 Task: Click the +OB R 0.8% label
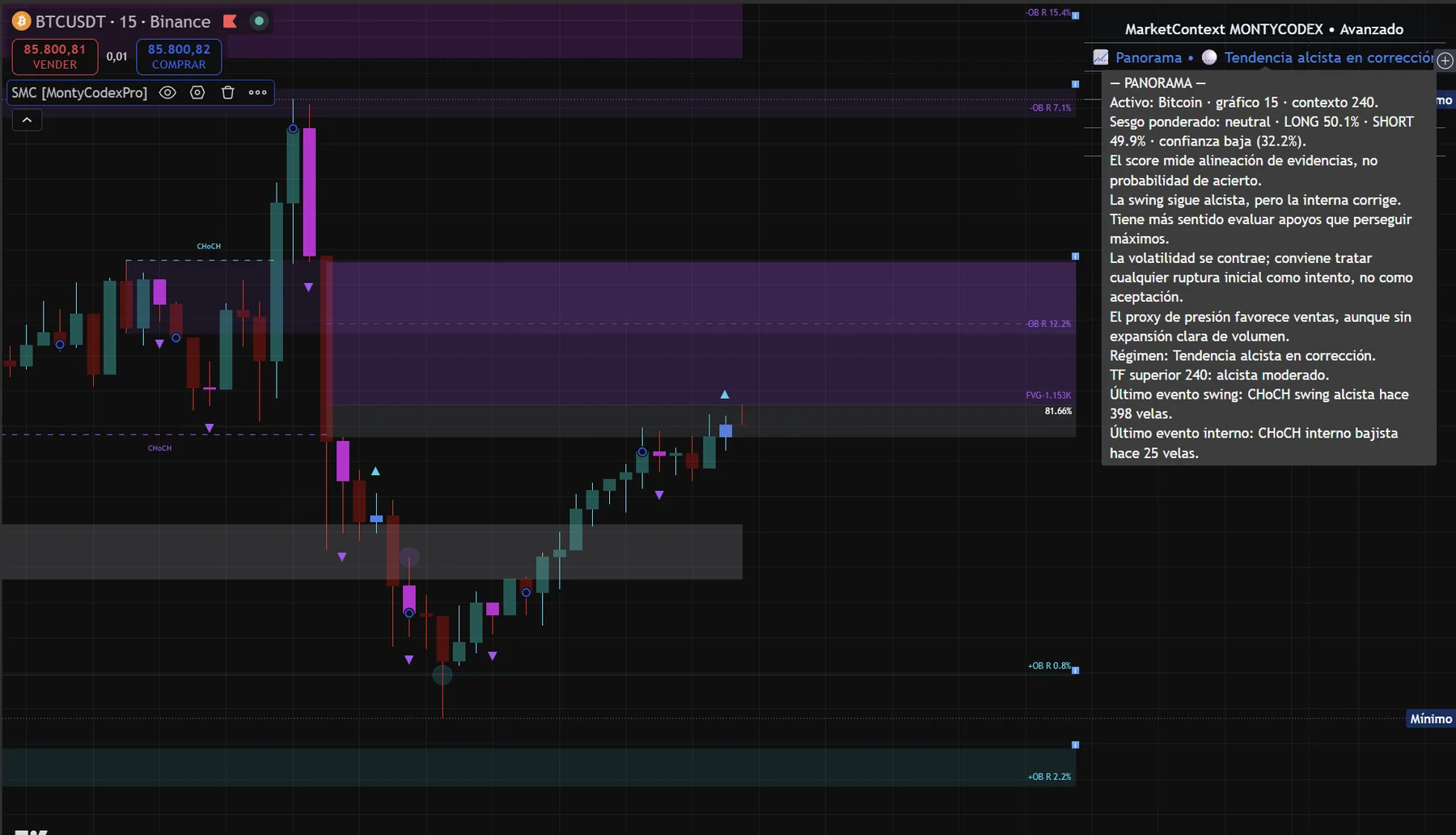coord(1049,666)
